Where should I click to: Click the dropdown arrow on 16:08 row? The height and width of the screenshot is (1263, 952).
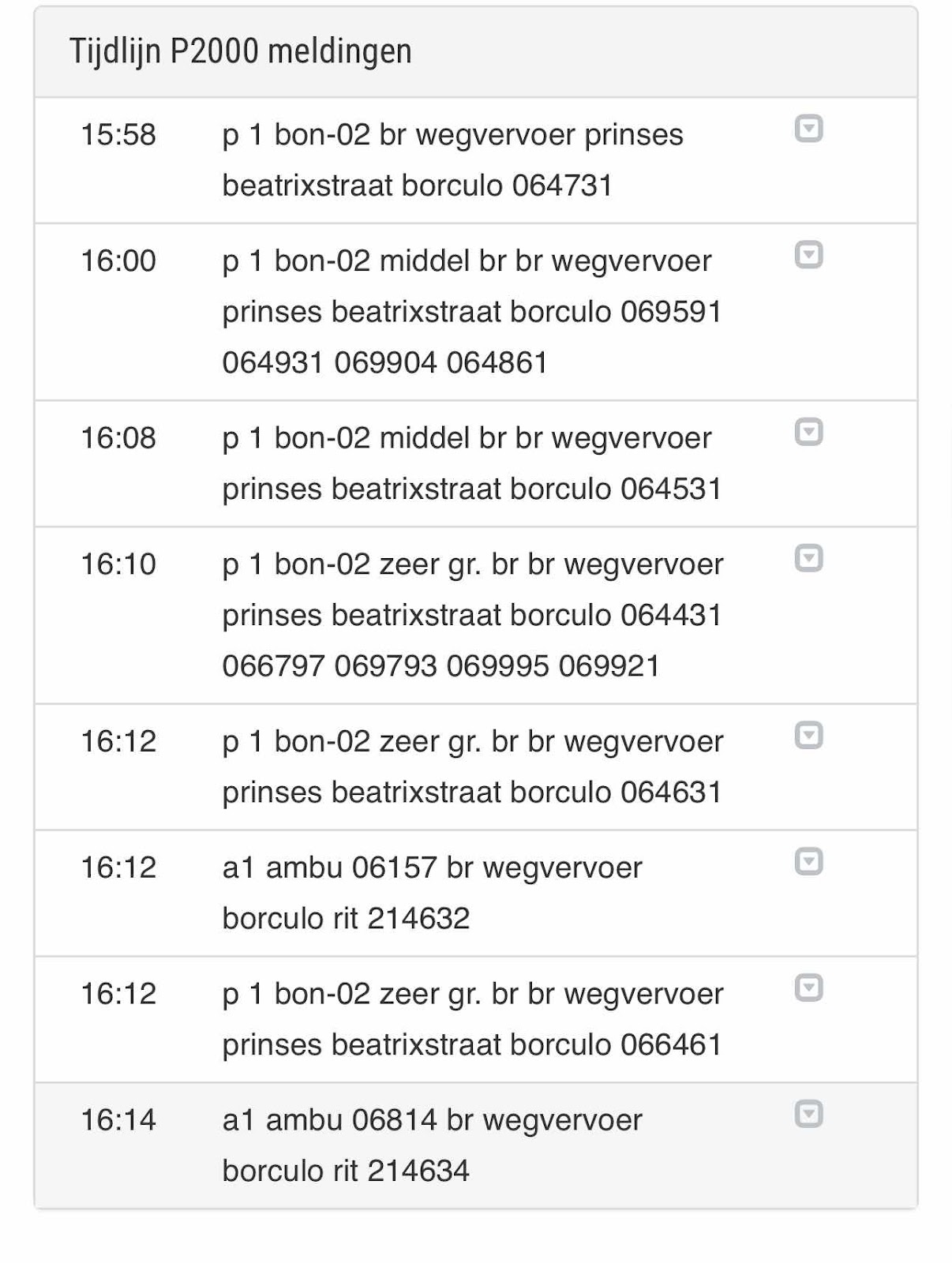click(x=808, y=431)
